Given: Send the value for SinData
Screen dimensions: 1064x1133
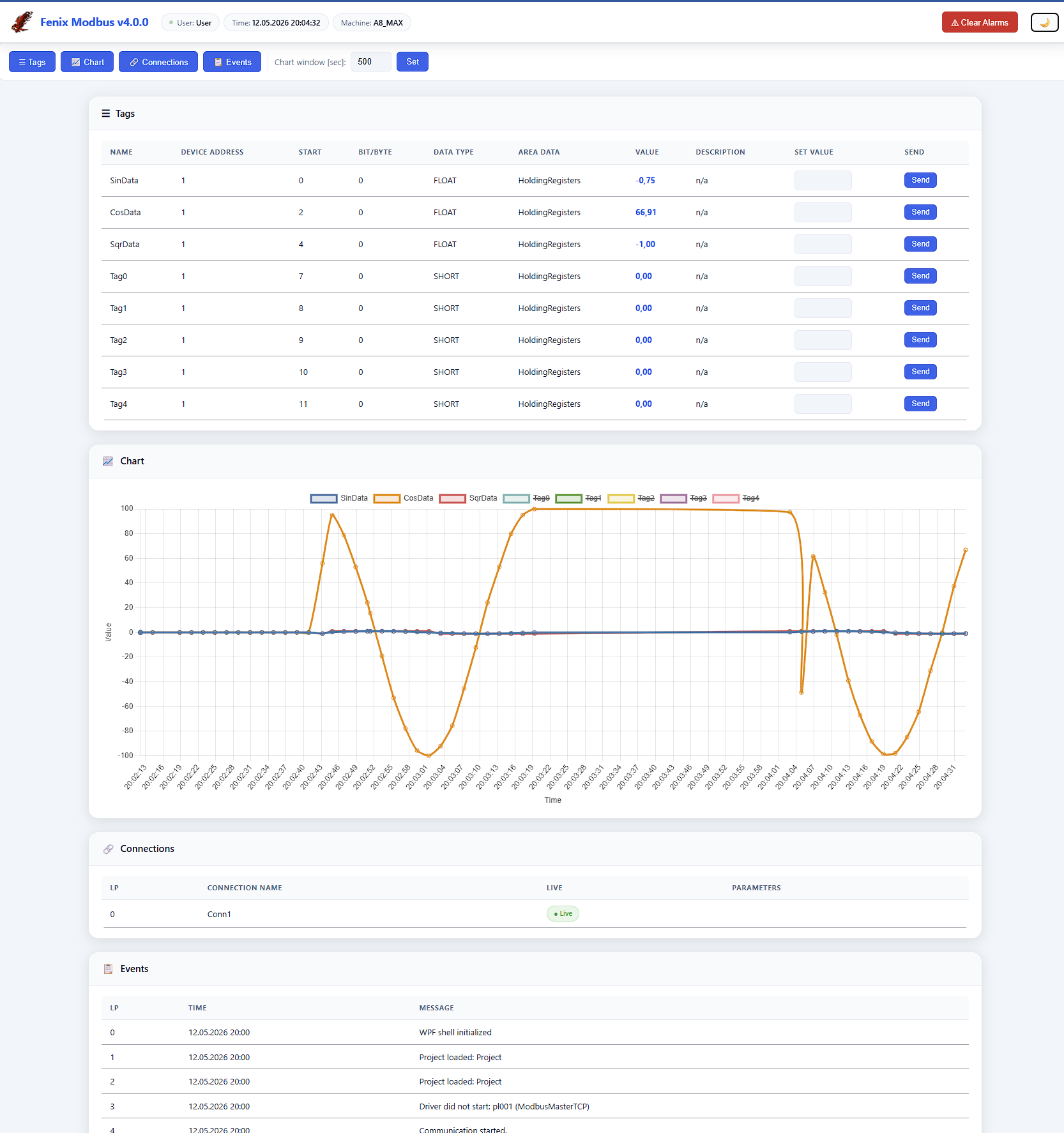Looking at the screenshot, I should [920, 180].
